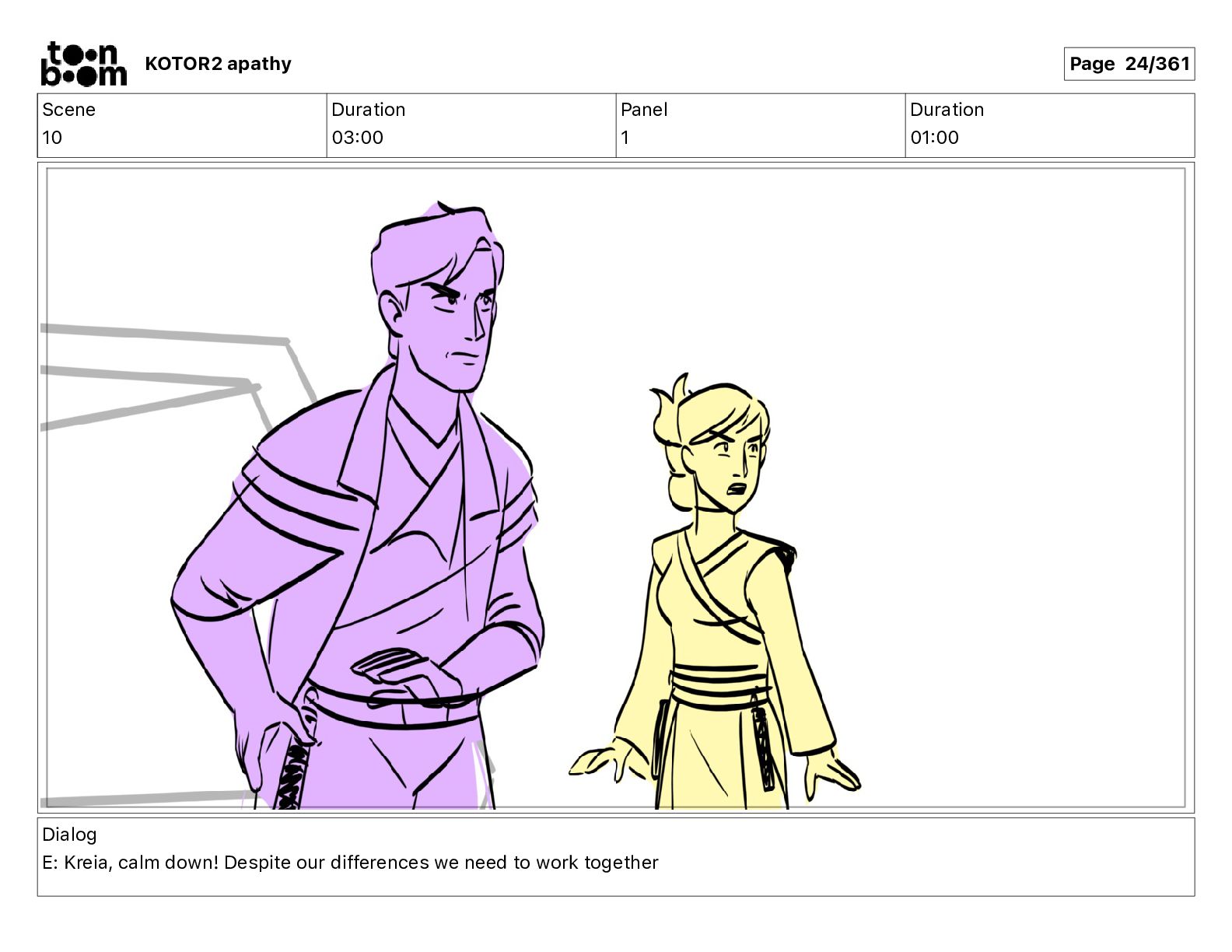This screenshot has width=1232, height=952.
Task: Click the Toon Boom logo
Action: 83,64
